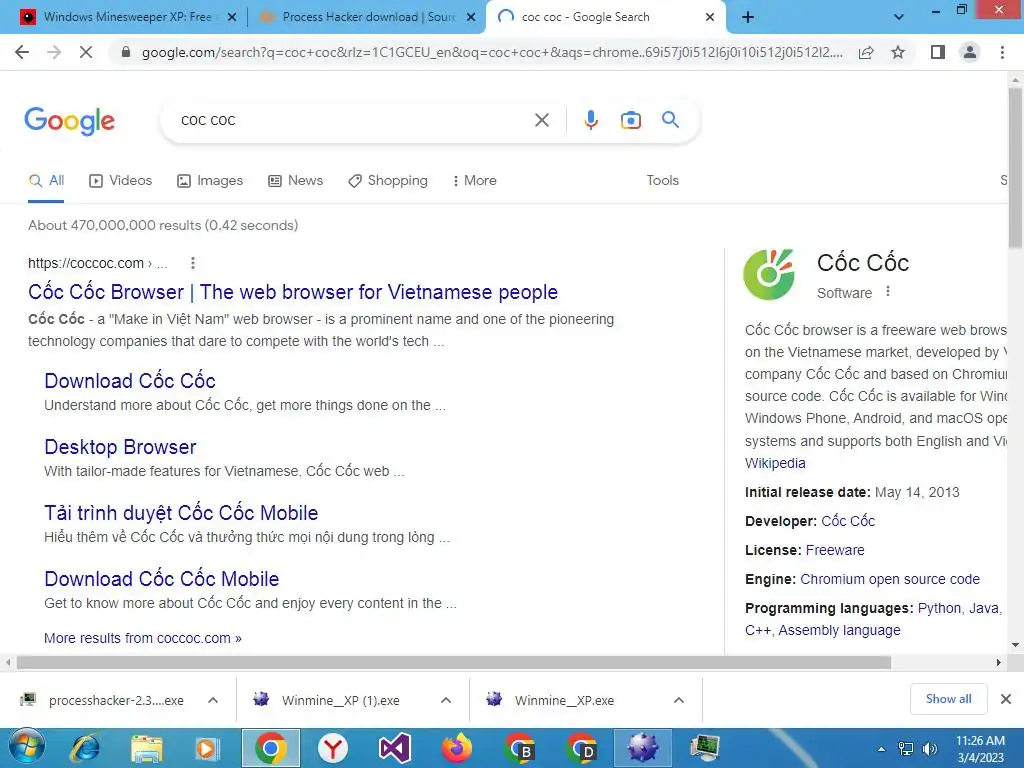1024x768 pixels.
Task: Click More results from coccoc.com
Action: [142, 638]
